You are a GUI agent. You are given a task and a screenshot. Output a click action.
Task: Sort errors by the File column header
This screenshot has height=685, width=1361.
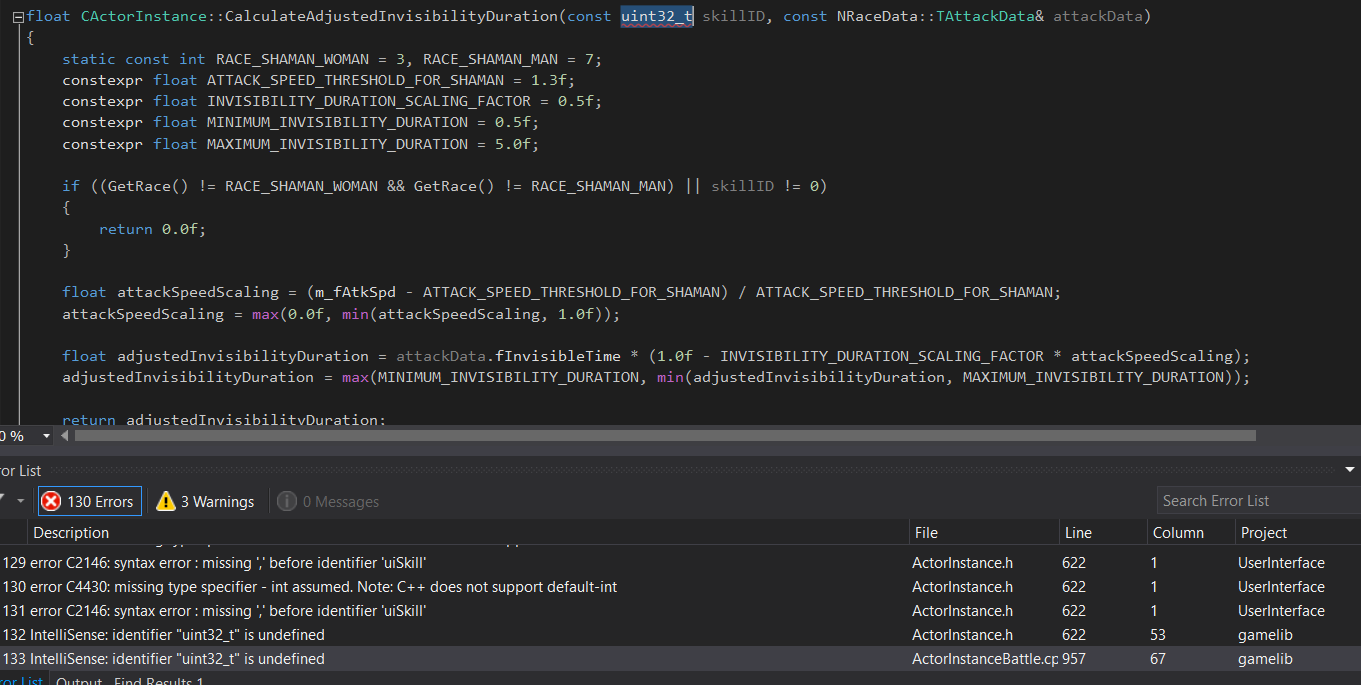(x=926, y=532)
